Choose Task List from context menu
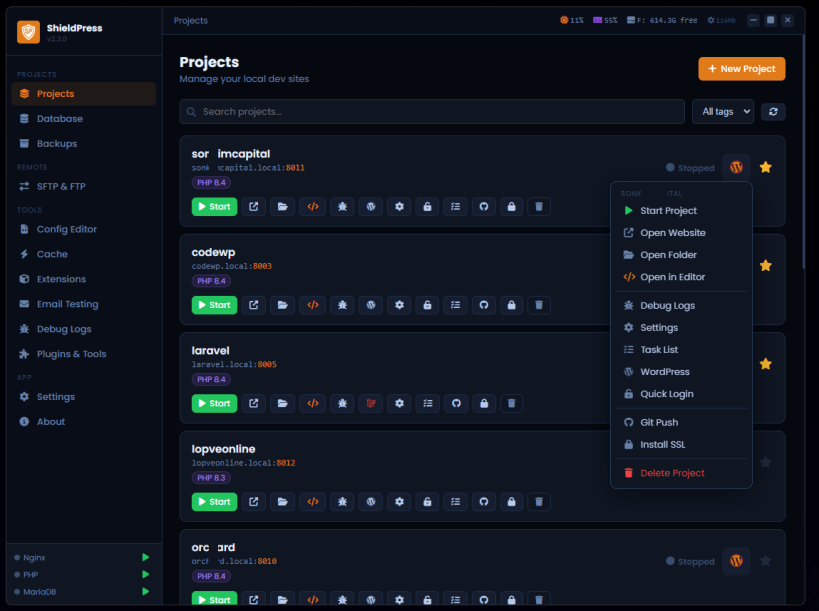Image resolution: width=819 pixels, height=611 pixels. [x=681, y=350]
